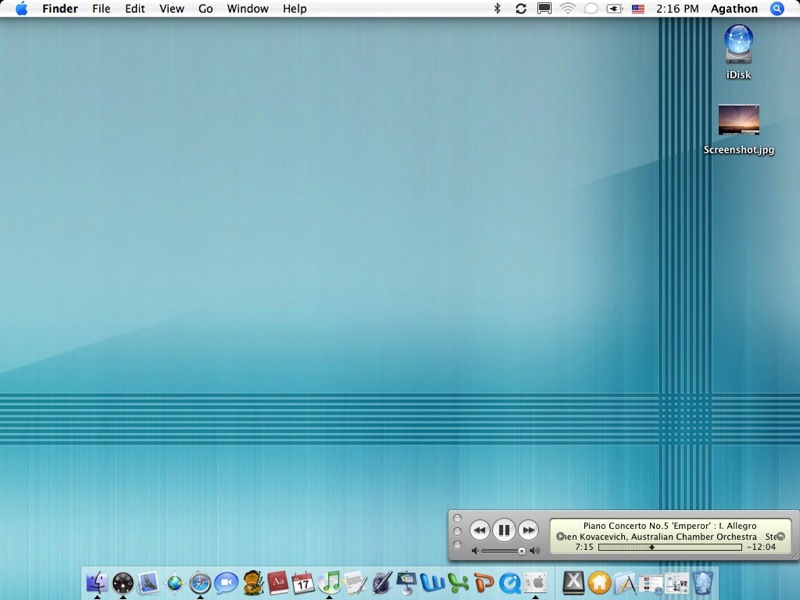Open the Dictionary app in Dock

[x=278, y=582]
